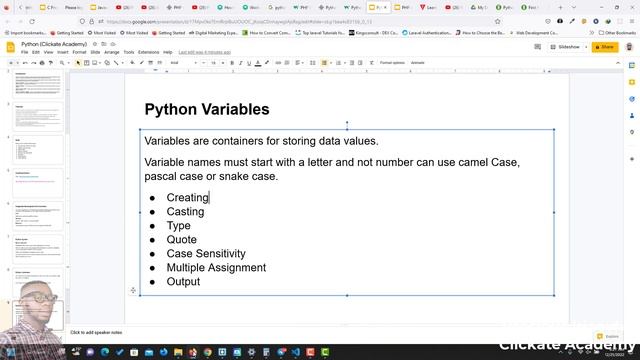640x360 pixels.
Task: Toggle underline formatting
Action: pos(249,63)
